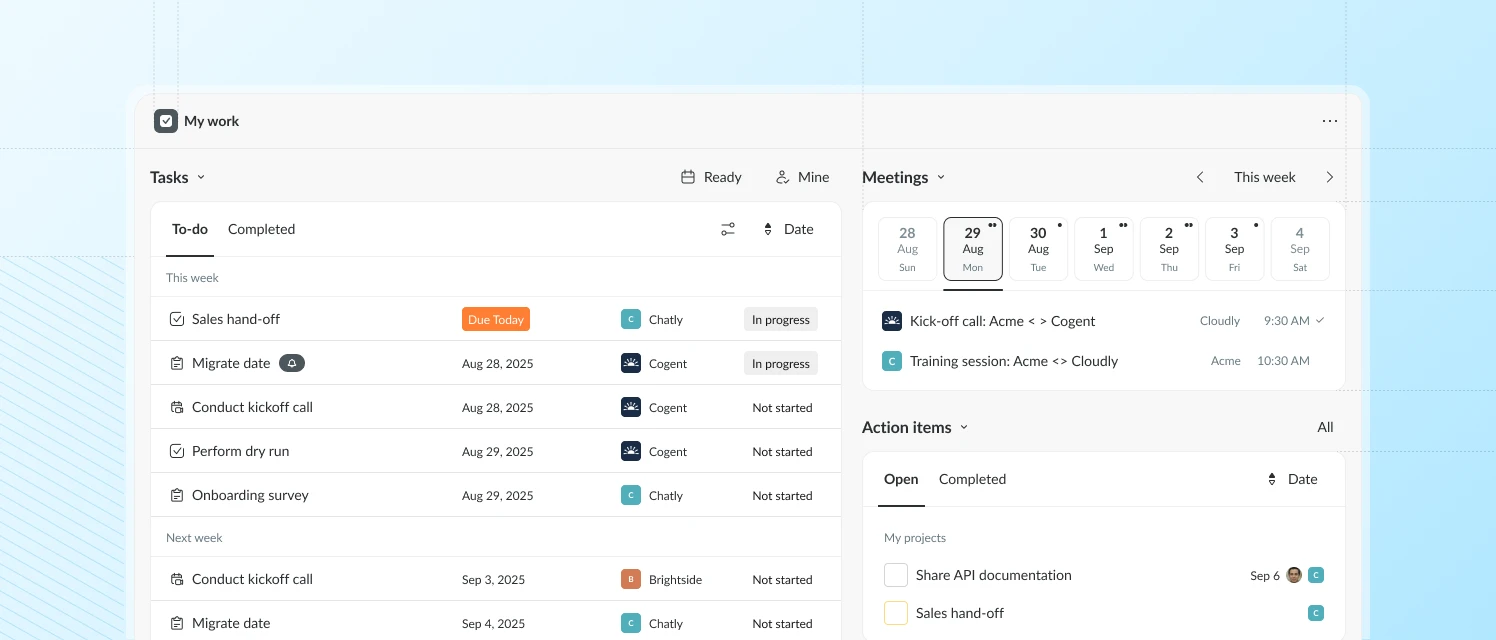Switch to the Completed action items tab
This screenshot has width=1496, height=640.
pyautogui.click(x=972, y=479)
